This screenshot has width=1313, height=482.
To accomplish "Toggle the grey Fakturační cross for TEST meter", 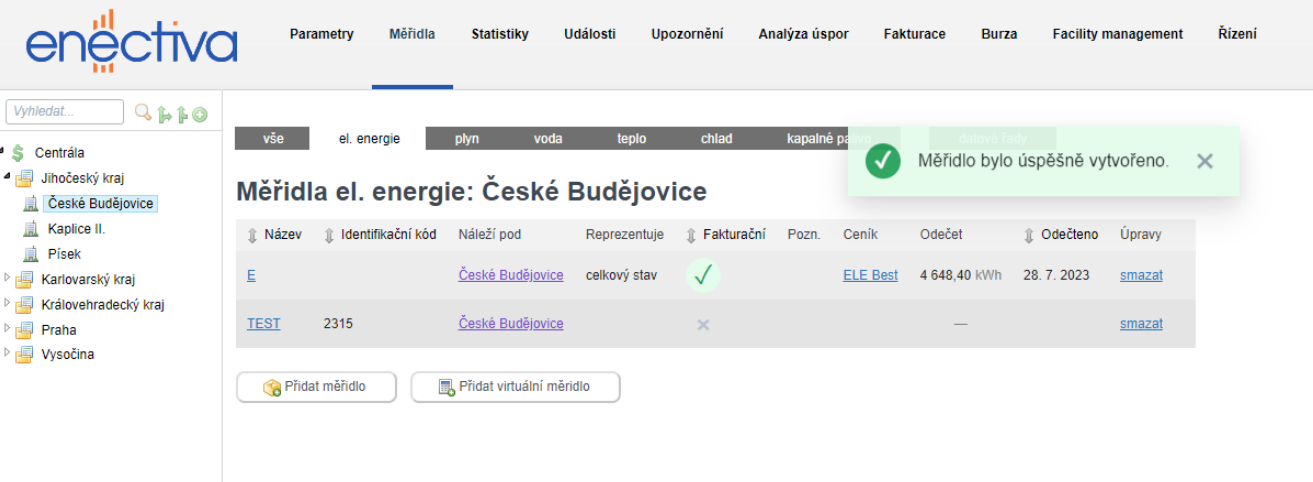I will [703, 324].
